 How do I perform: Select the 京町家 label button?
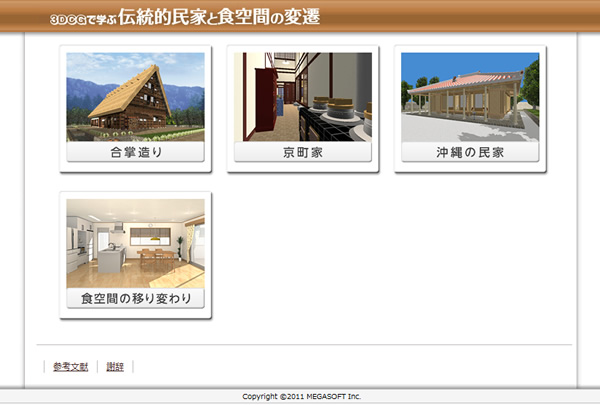pos(302,153)
